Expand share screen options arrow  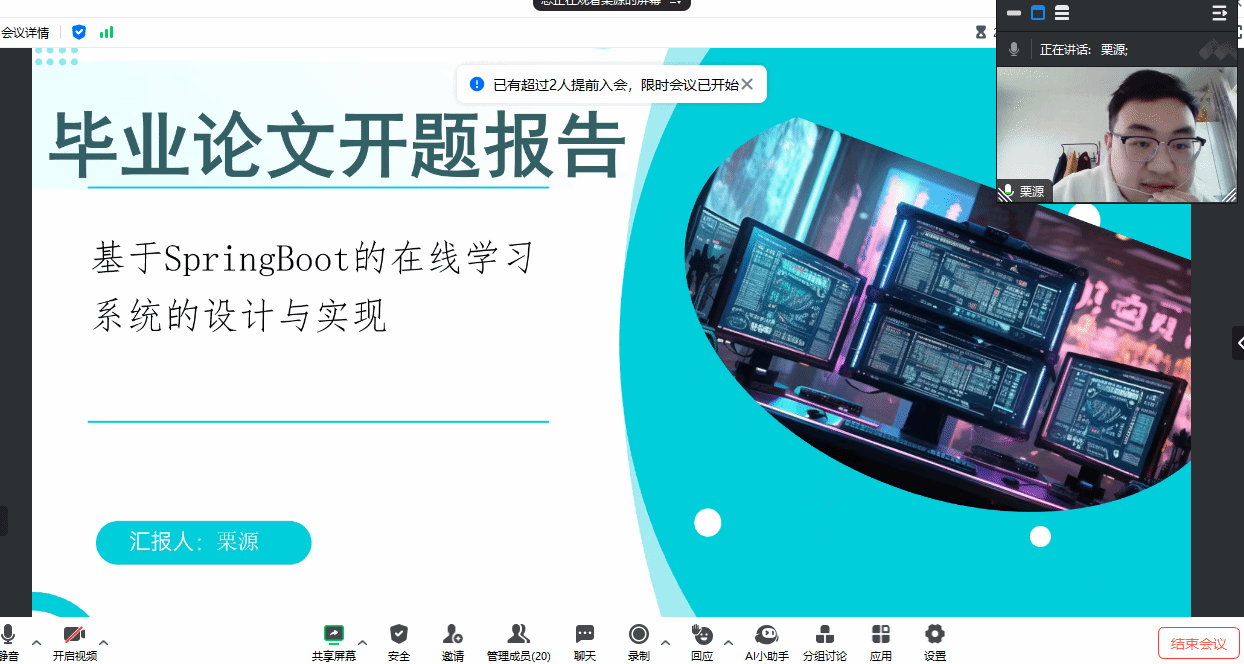tap(362, 642)
